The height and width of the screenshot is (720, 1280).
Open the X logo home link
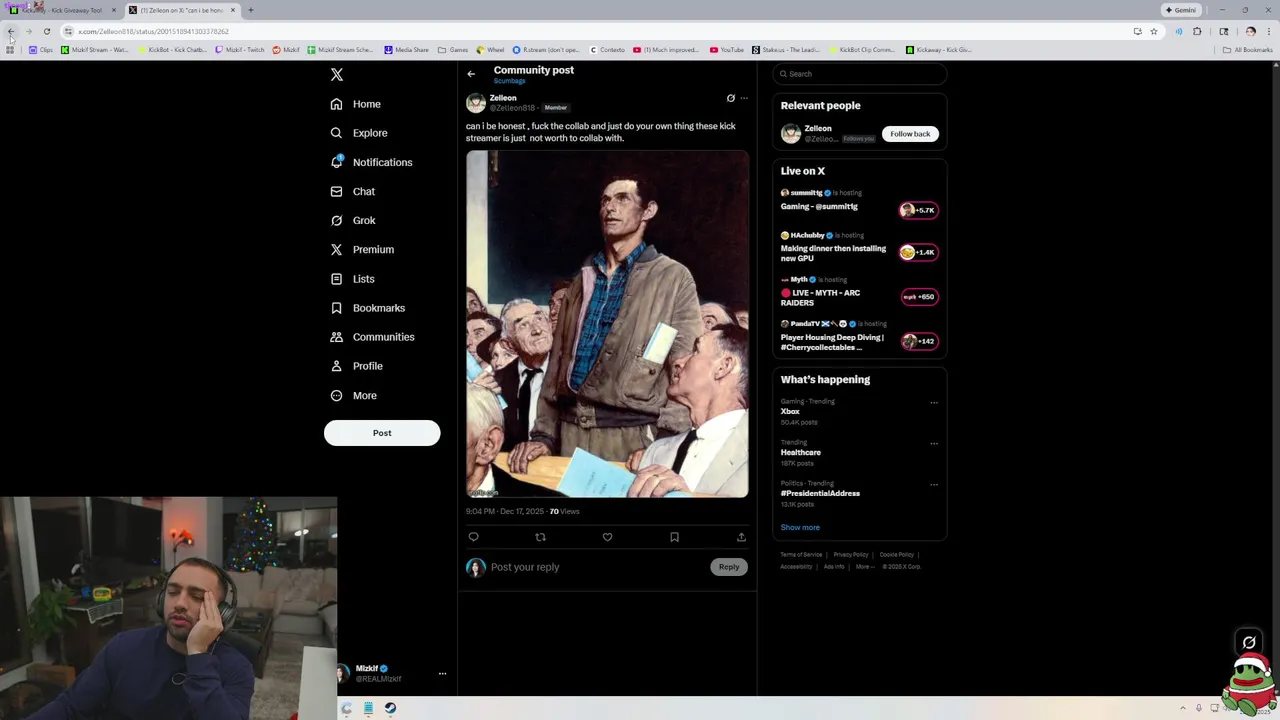[337, 75]
